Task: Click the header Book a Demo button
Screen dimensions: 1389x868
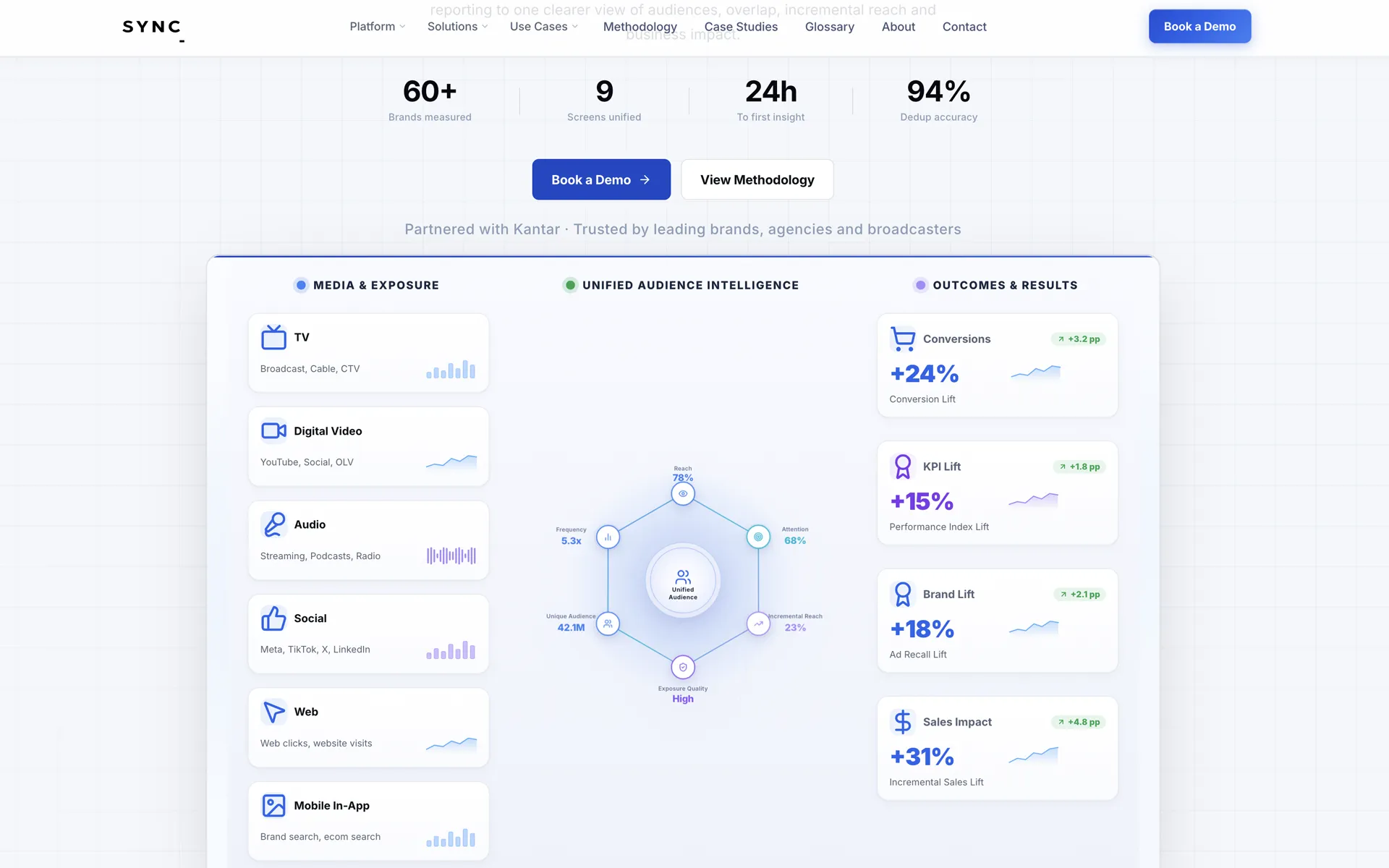Action: [1199, 26]
